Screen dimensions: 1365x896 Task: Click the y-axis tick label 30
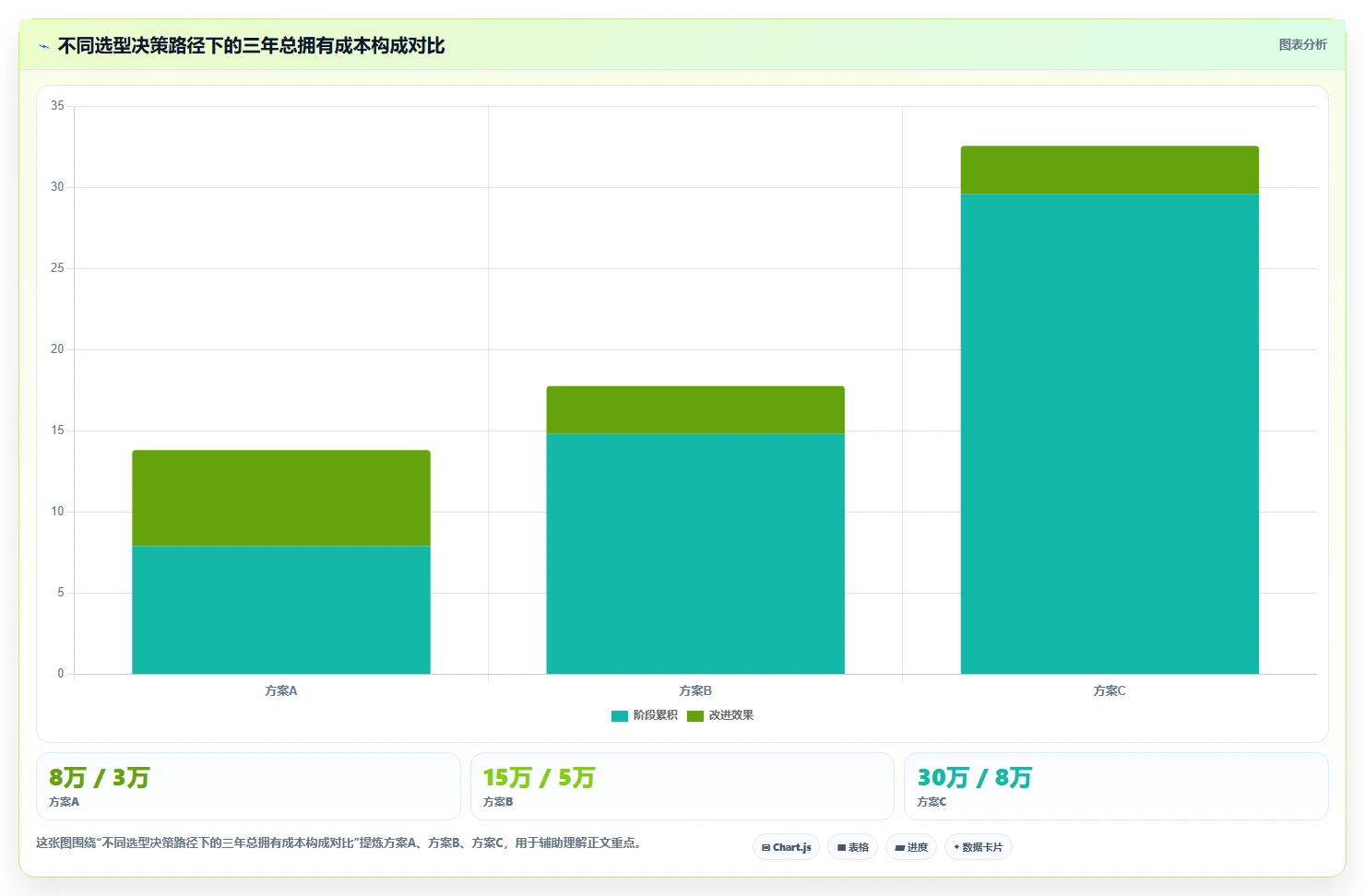point(57,187)
